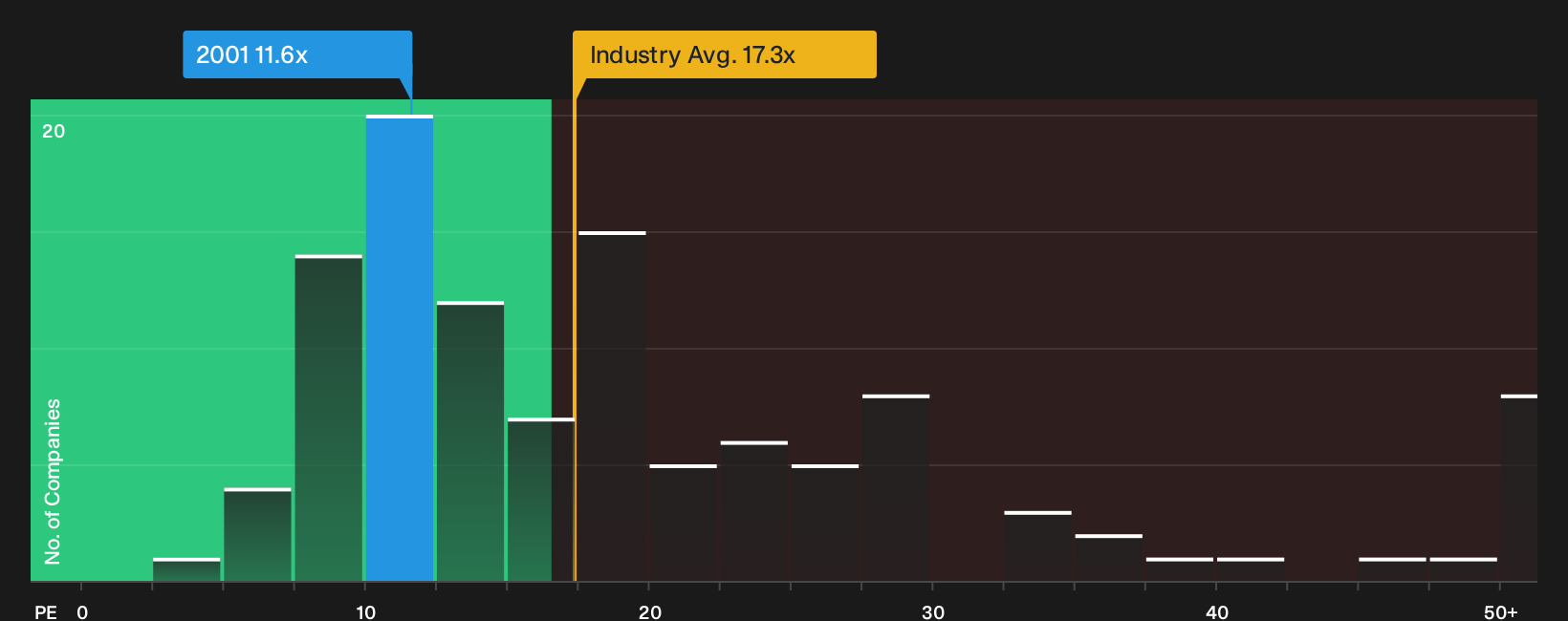Screen dimensions: 1568x621
Task: Click the '20' y-axis value
Action: tap(54, 131)
